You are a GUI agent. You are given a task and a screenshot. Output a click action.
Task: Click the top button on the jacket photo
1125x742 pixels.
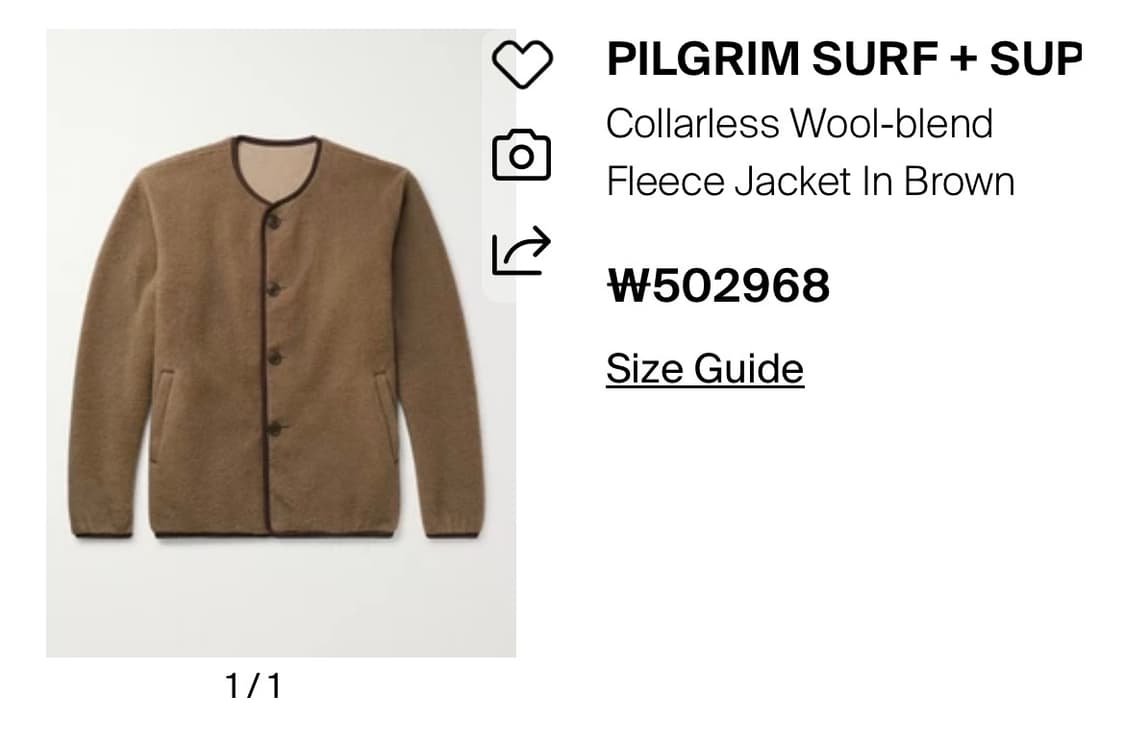pyautogui.click(x=273, y=222)
